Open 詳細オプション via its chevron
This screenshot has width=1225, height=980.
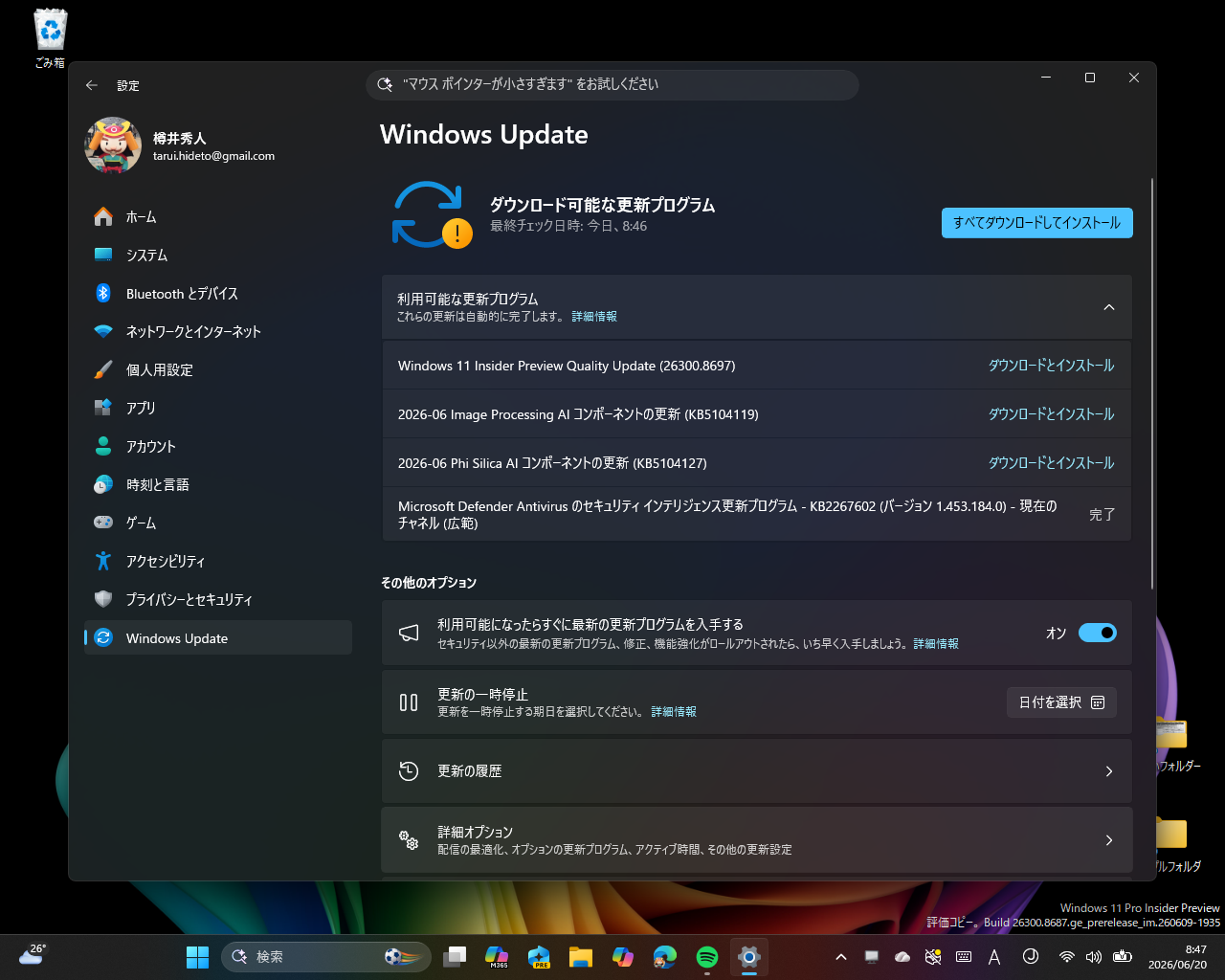[x=1109, y=840]
